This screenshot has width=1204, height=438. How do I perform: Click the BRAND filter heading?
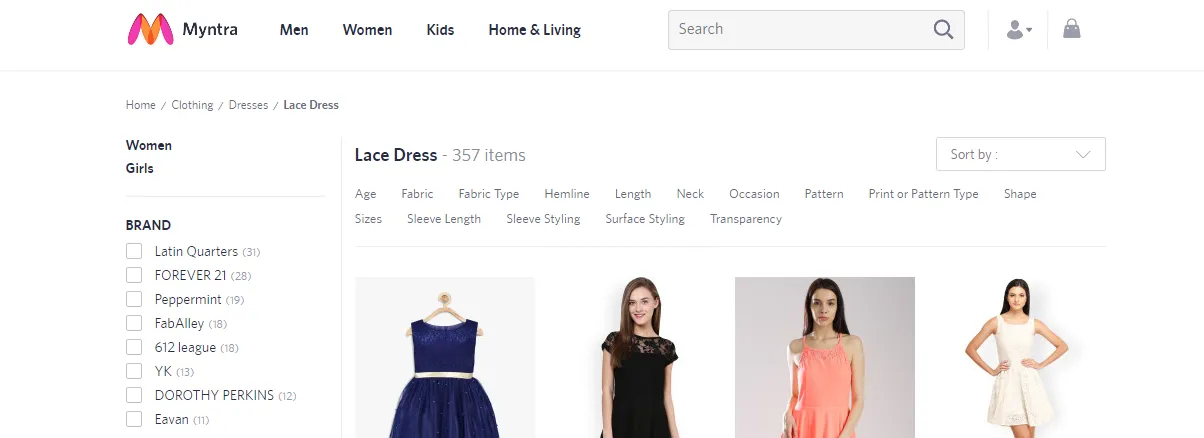coord(148,226)
